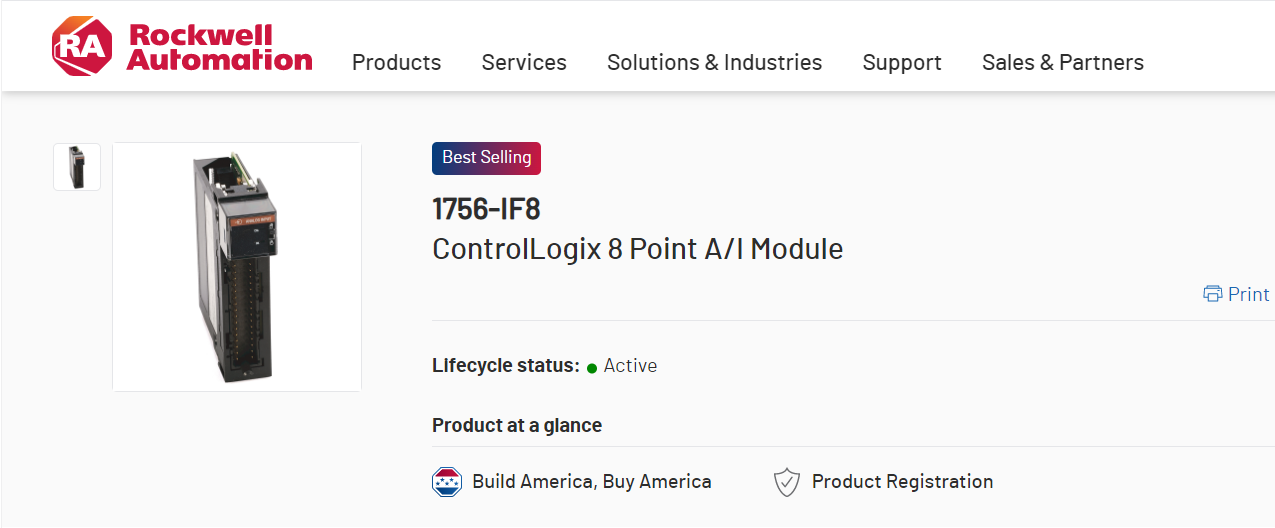The image size is (1275, 528).
Task: Click the printer icon
Action: (x=1213, y=294)
